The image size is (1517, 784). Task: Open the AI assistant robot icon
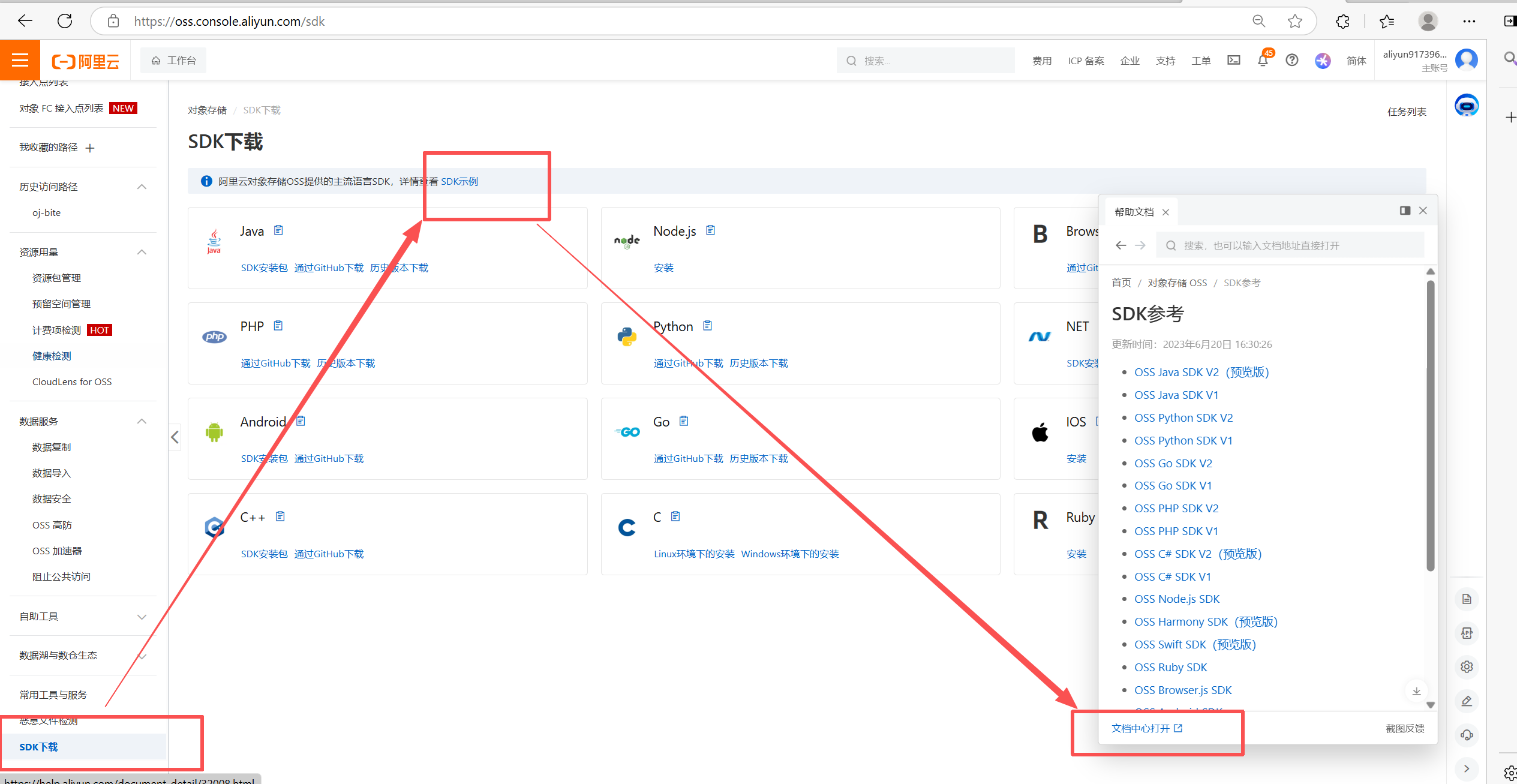(x=1466, y=106)
